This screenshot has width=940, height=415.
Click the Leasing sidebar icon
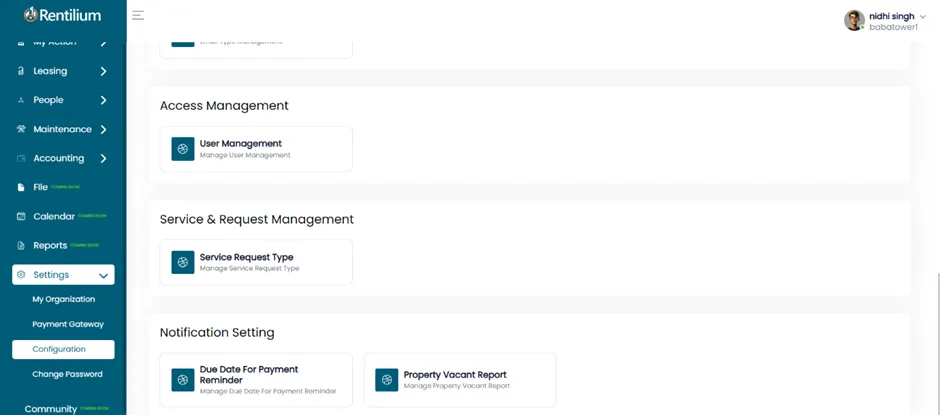click(21, 71)
